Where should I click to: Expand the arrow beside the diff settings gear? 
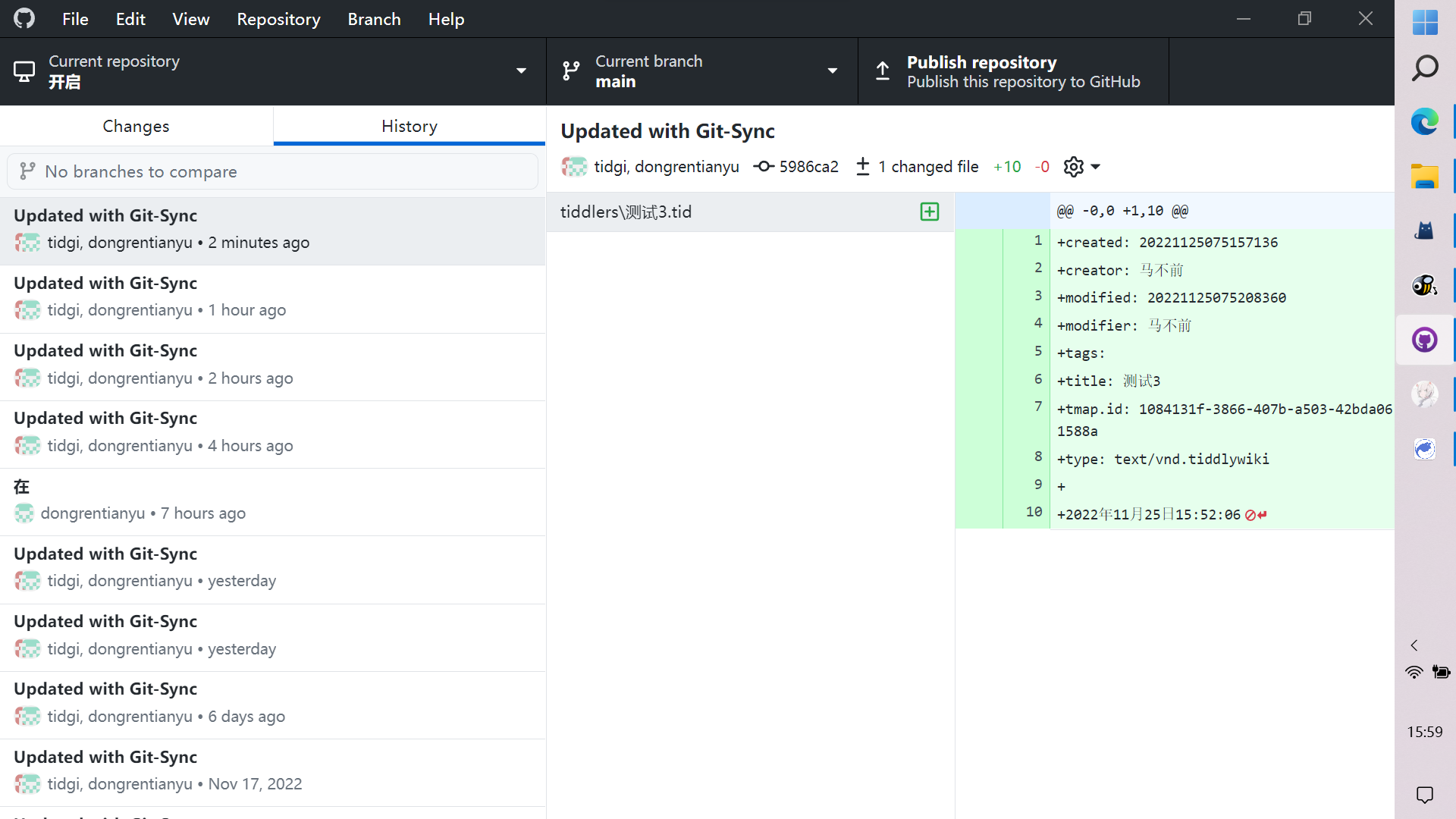pos(1095,167)
